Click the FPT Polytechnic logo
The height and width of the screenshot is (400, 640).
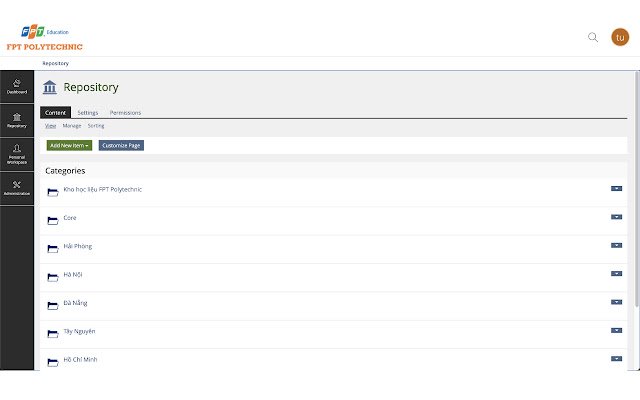(x=44, y=38)
